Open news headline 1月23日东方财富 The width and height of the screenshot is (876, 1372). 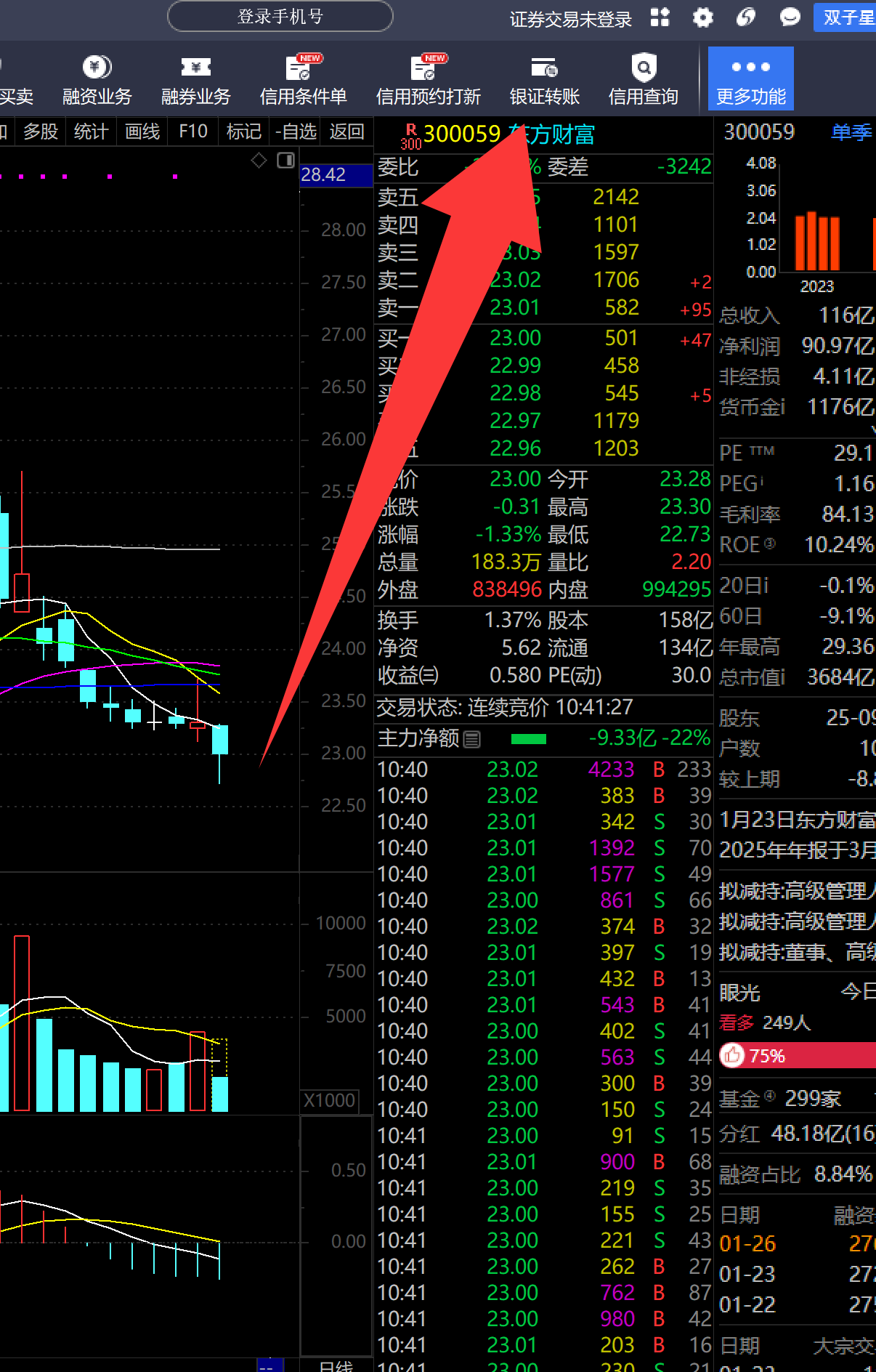coord(797,820)
